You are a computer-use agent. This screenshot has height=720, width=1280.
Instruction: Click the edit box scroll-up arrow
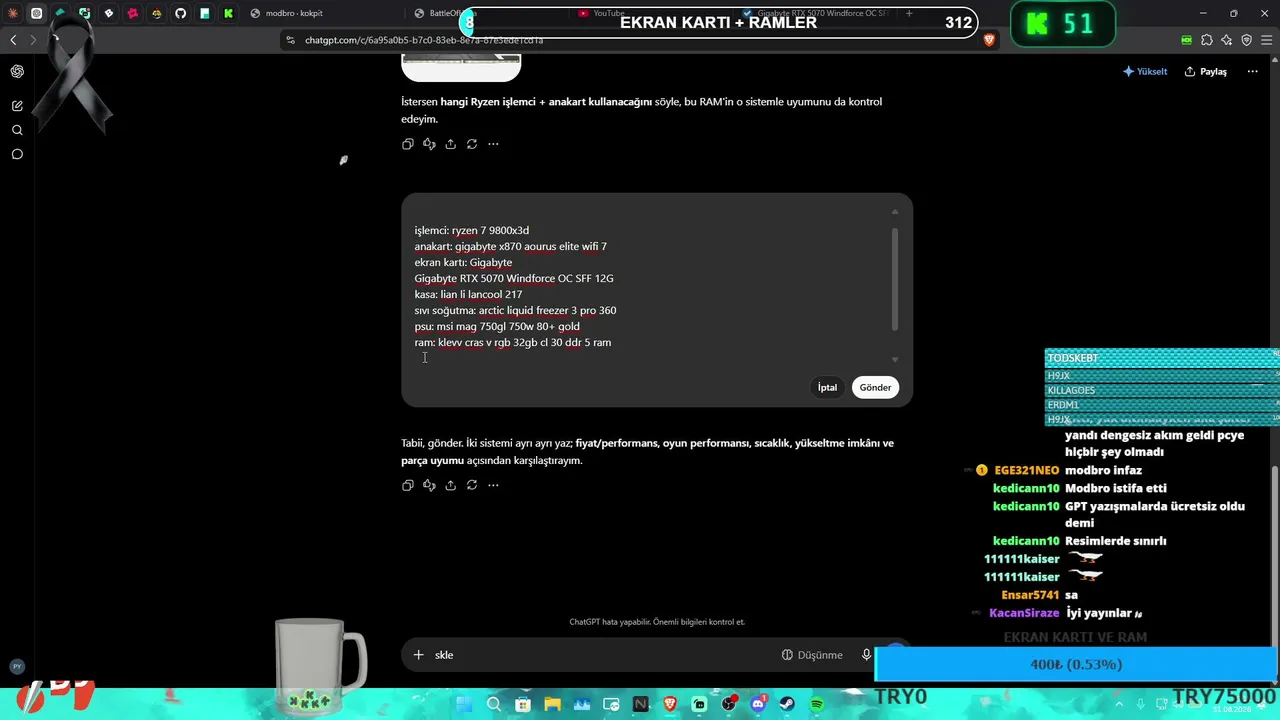pos(895,212)
